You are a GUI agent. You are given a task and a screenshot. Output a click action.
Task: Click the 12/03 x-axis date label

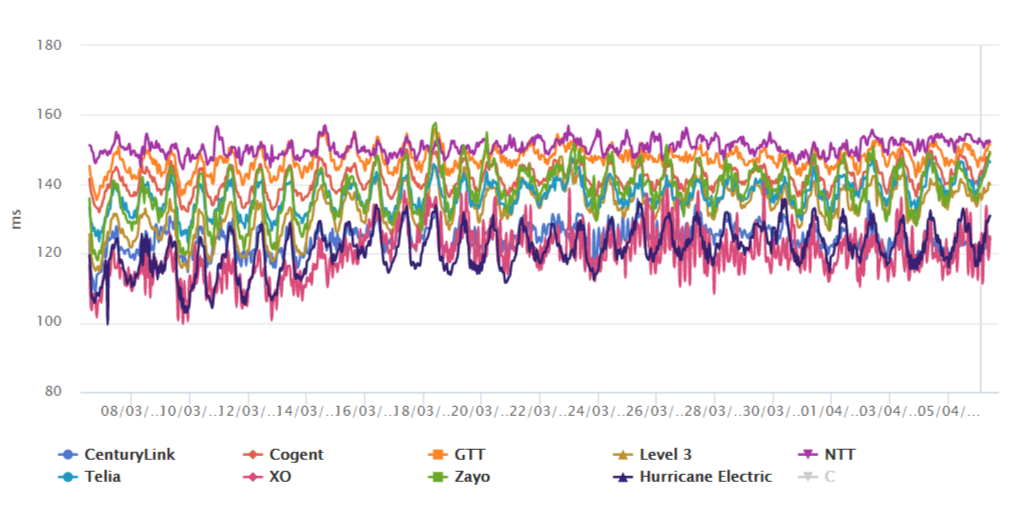pyautogui.click(x=246, y=411)
